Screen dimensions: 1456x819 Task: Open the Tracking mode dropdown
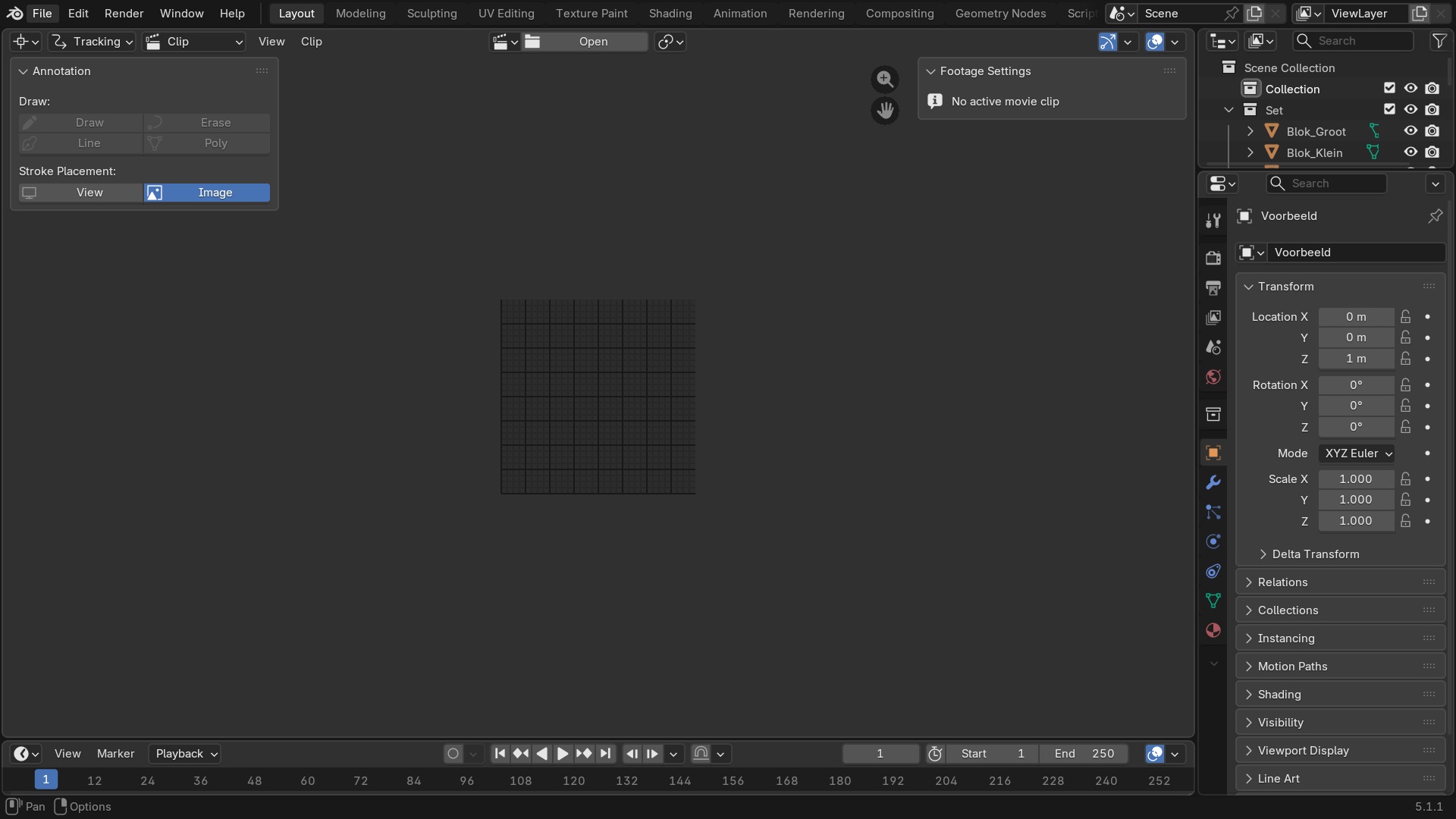(x=92, y=42)
